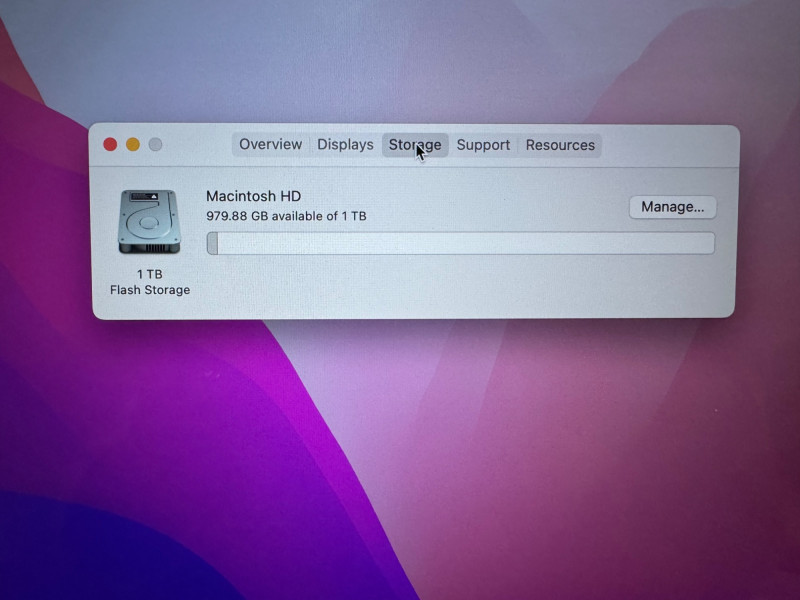Click the desktop wallpaper above the window
800x600 pixels.
[400, 60]
